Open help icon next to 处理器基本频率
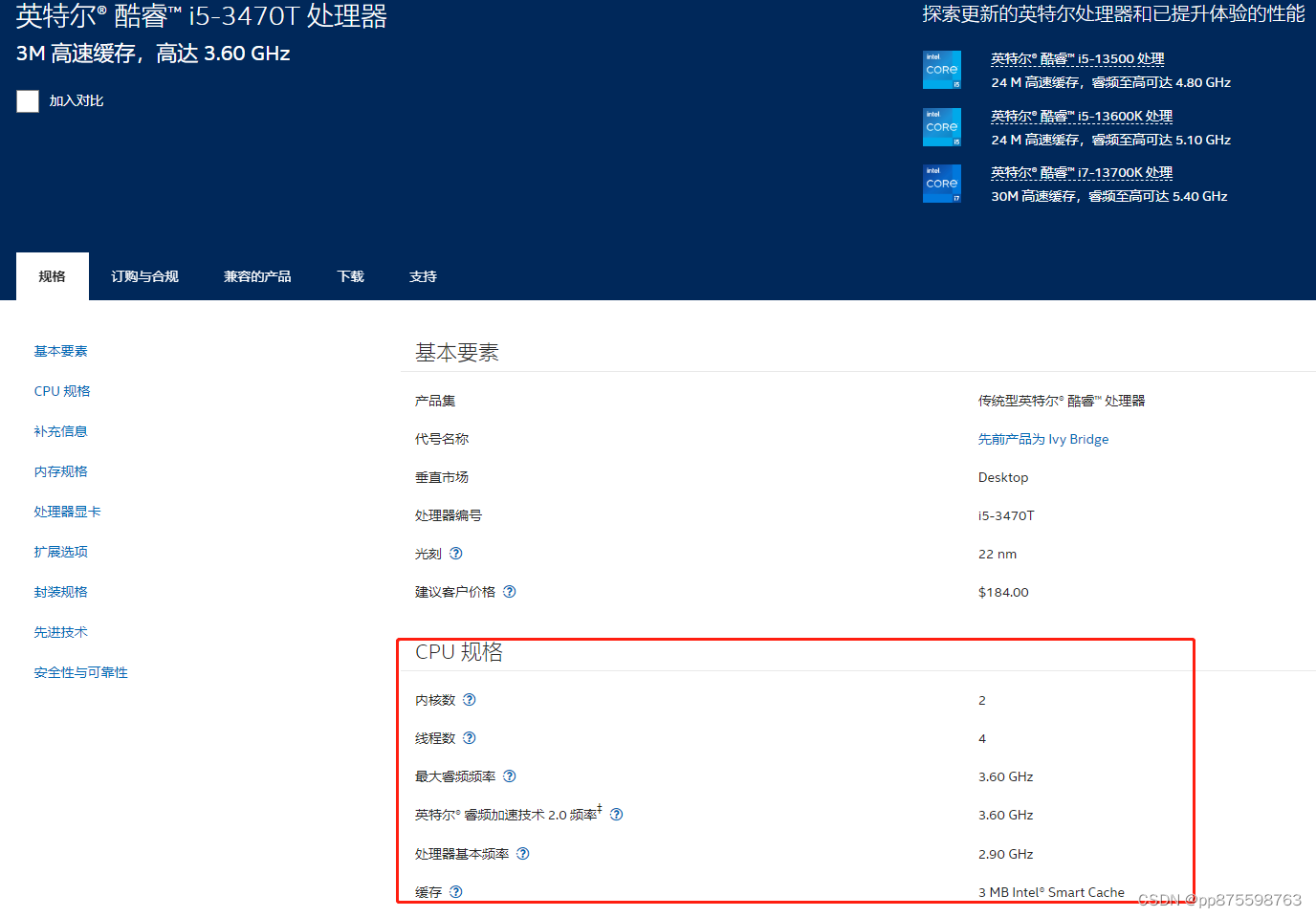 (x=523, y=854)
